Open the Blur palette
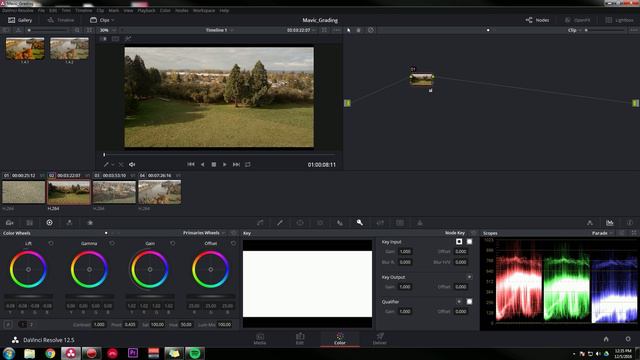640x360 pixels. pos(340,223)
